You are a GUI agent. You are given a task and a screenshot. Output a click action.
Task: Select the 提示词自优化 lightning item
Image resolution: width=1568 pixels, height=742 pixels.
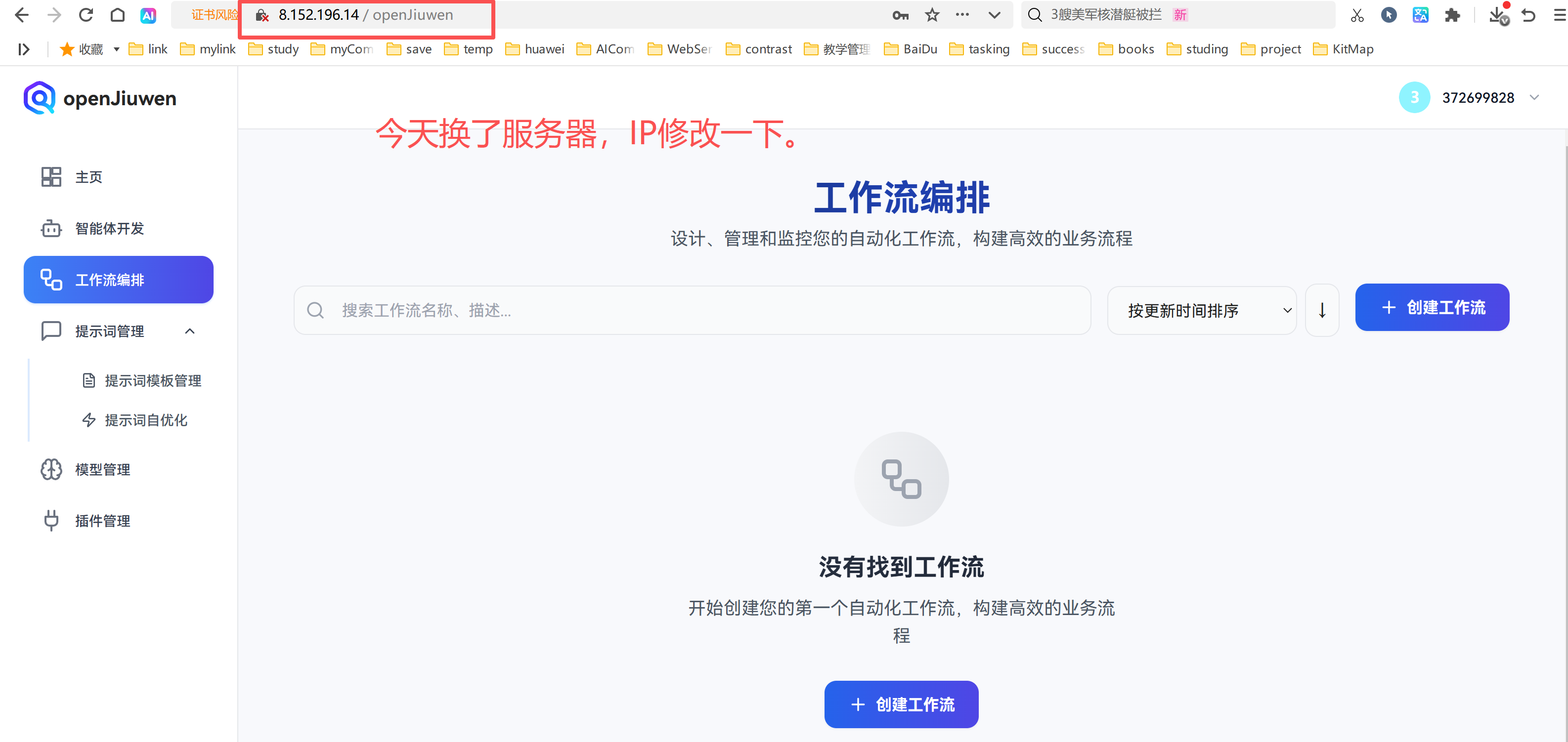(145, 420)
